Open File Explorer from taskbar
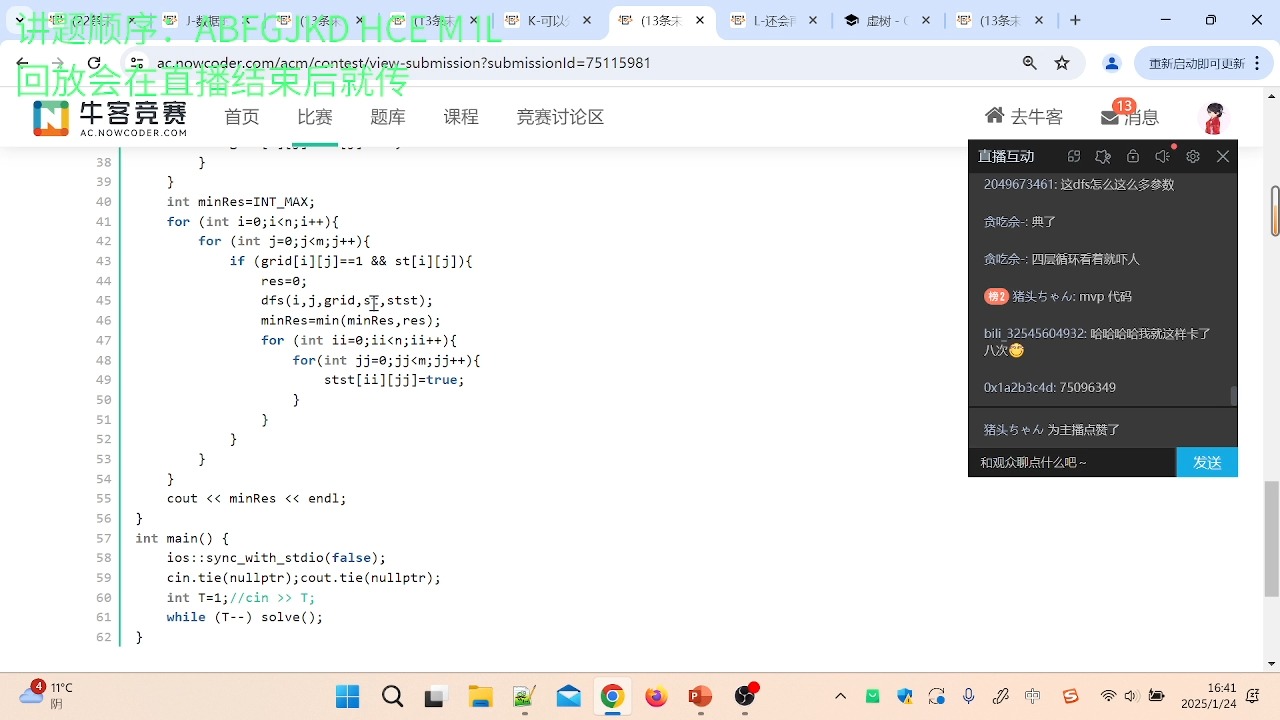Viewport: 1280px width, 720px height. point(480,697)
